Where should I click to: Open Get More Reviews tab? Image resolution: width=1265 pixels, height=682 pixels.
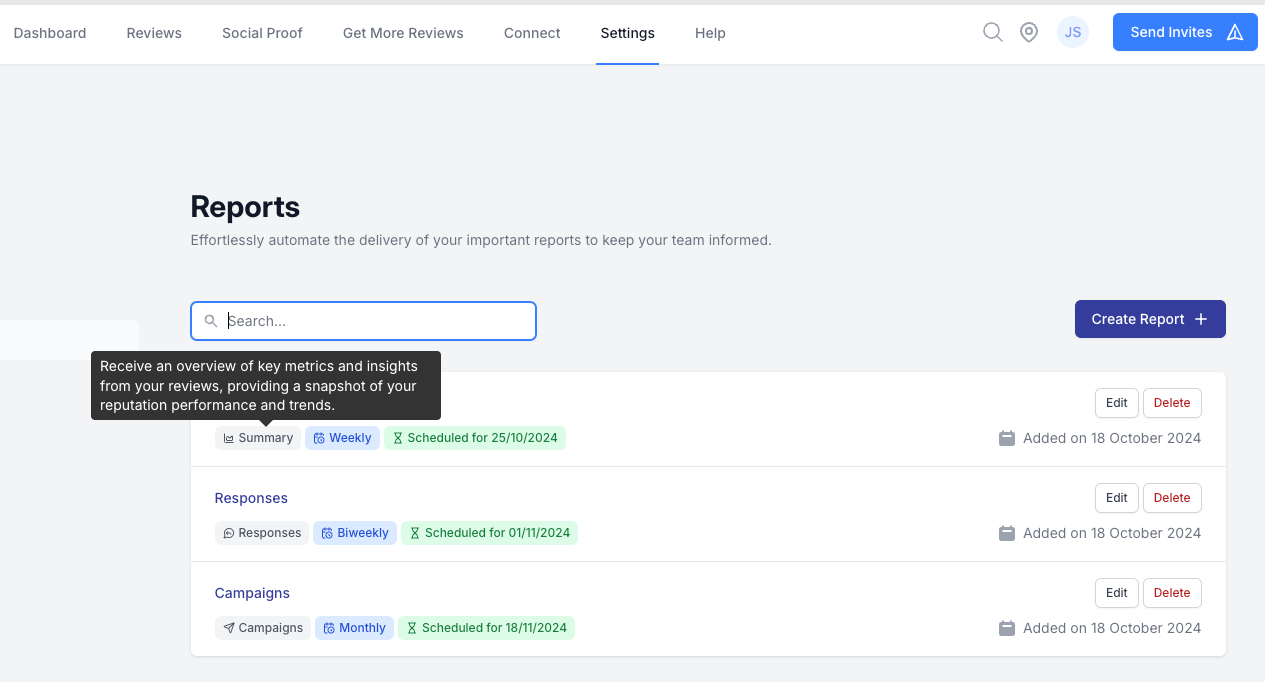(403, 33)
